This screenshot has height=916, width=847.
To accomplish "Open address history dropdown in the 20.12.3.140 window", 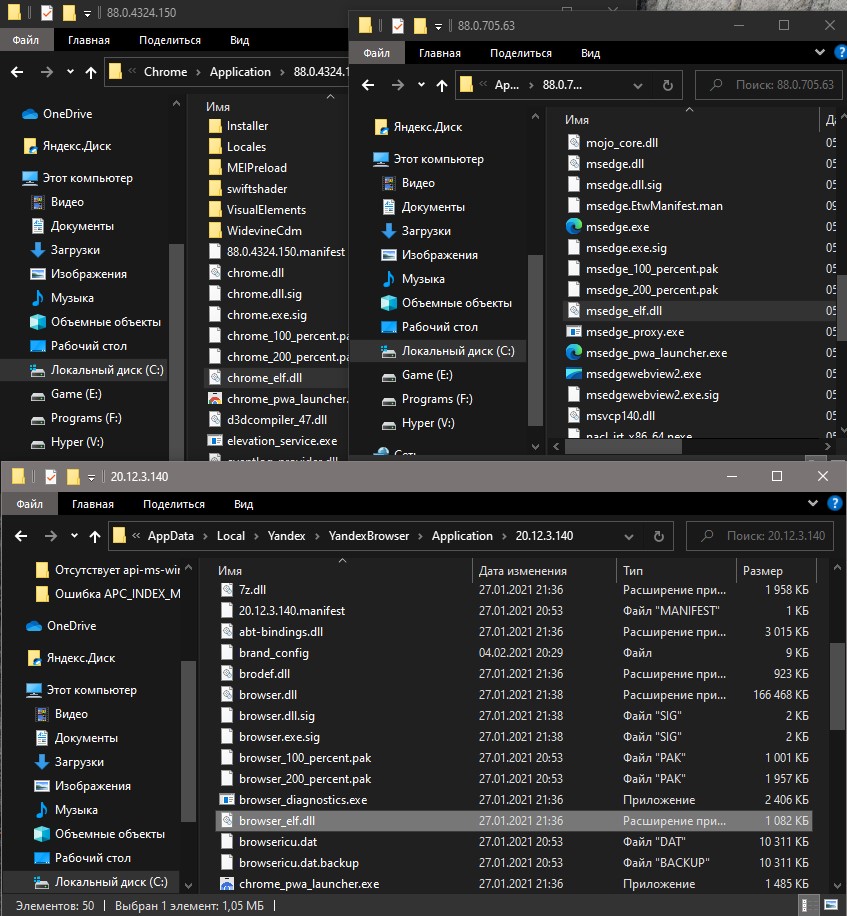I will coord(629,536).
